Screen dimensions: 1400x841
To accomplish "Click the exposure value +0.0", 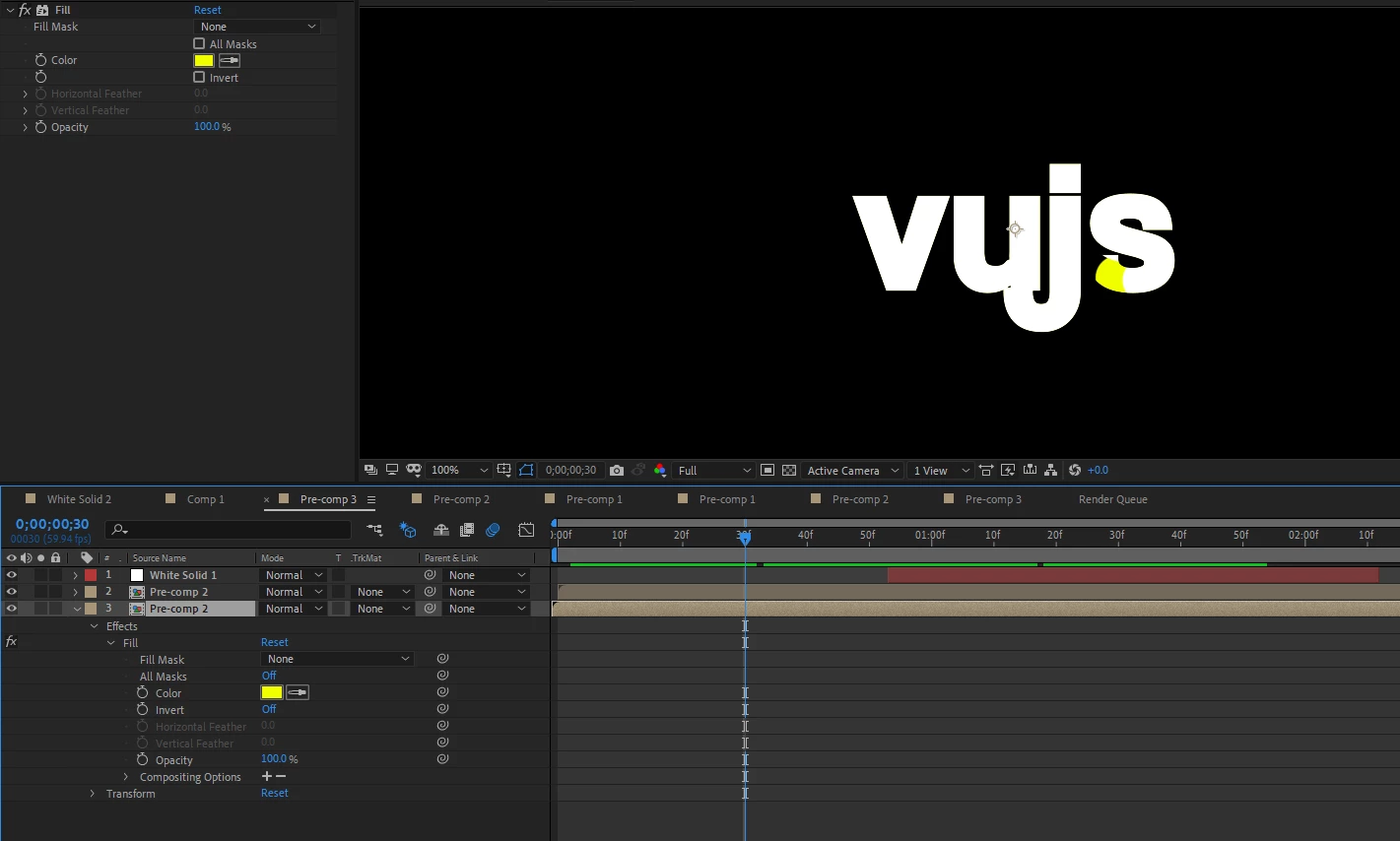I will (x=1098, y=470).
